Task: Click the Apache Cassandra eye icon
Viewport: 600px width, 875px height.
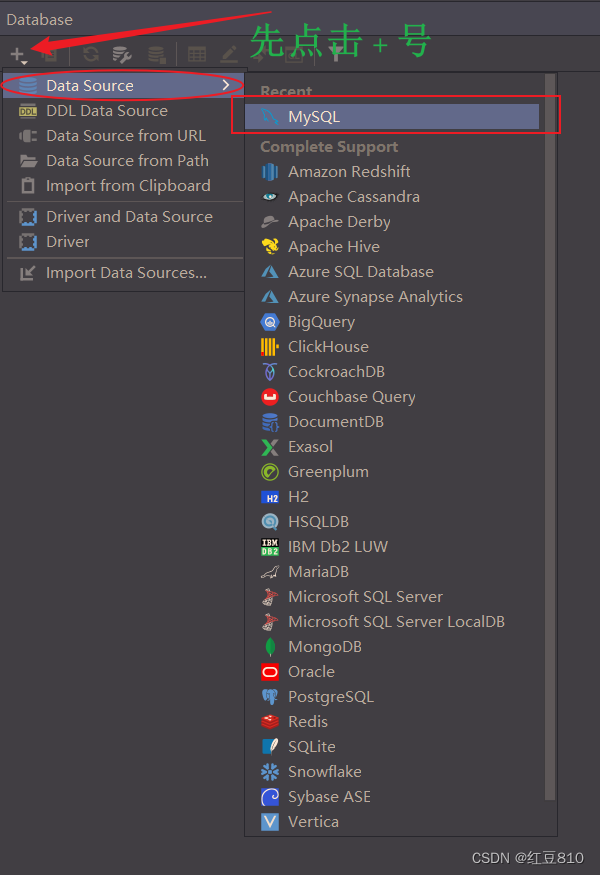Action: click(x=270, y=197)
